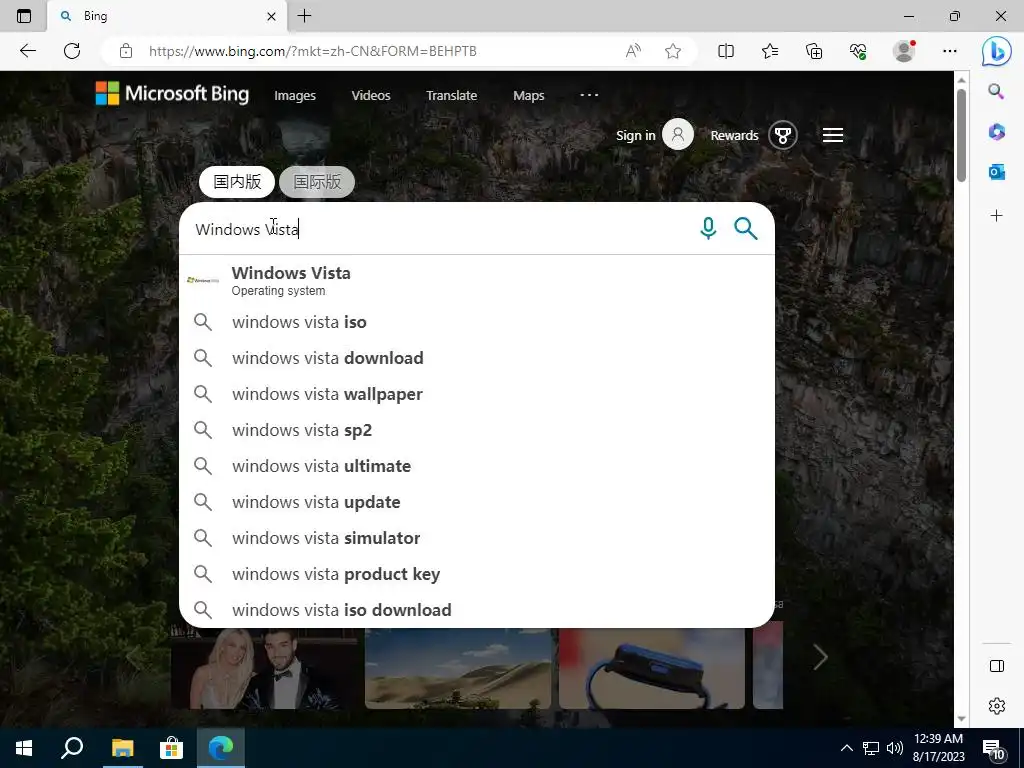Open Videos in Bing navigation
The image size is (1024, 768).
pos(371,95)
